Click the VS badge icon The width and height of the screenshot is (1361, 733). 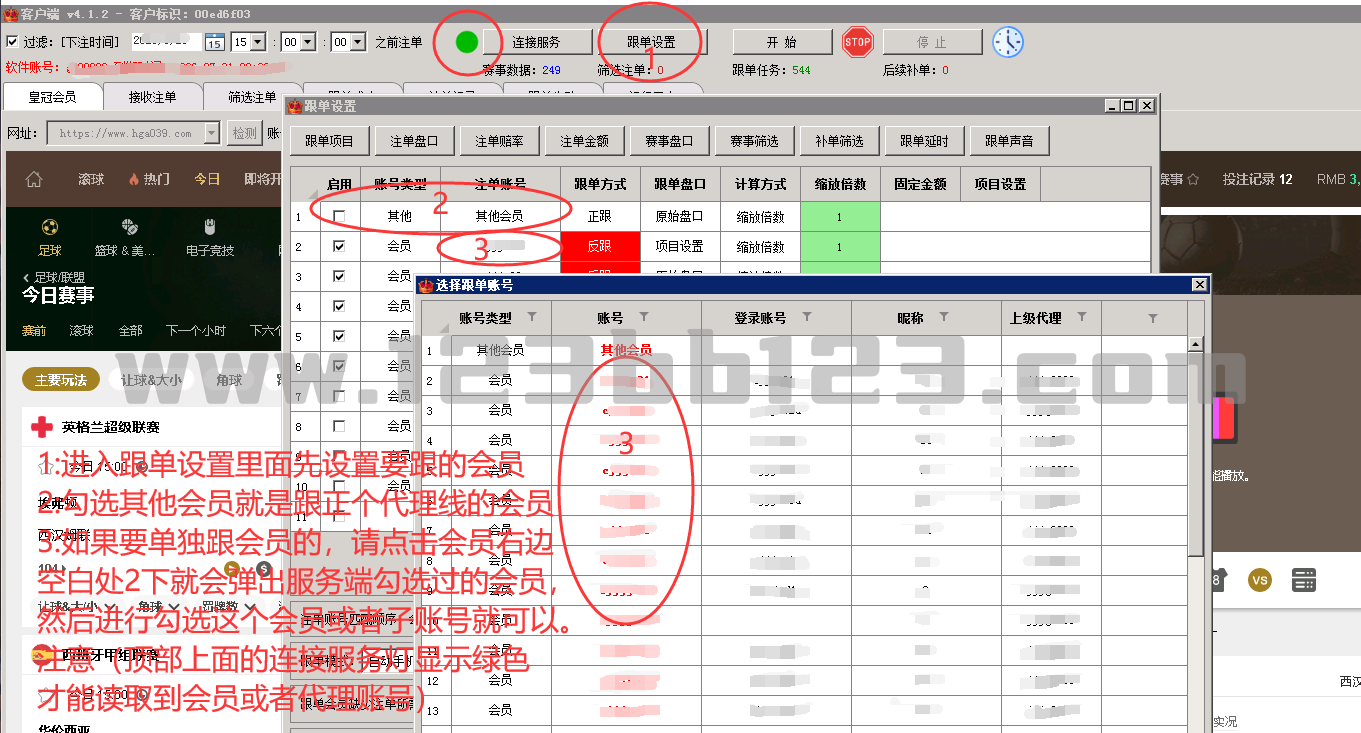click(1260, 580)
